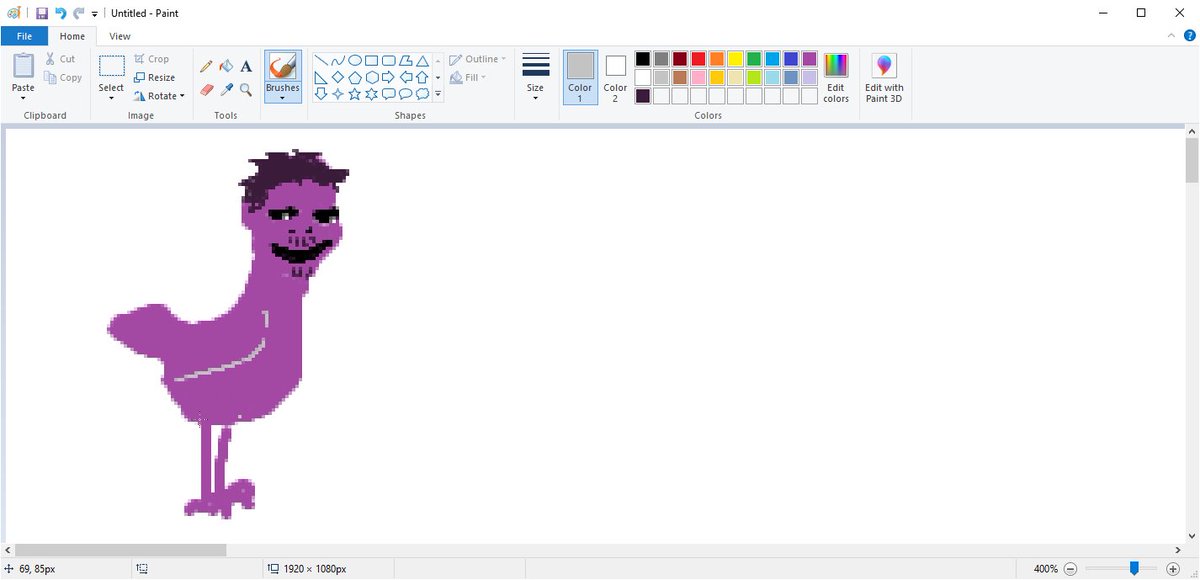Open Customize Quick Access Toolbar dropdown
1200x580 pixels.
pyautogui.click(x=95, y=14)
